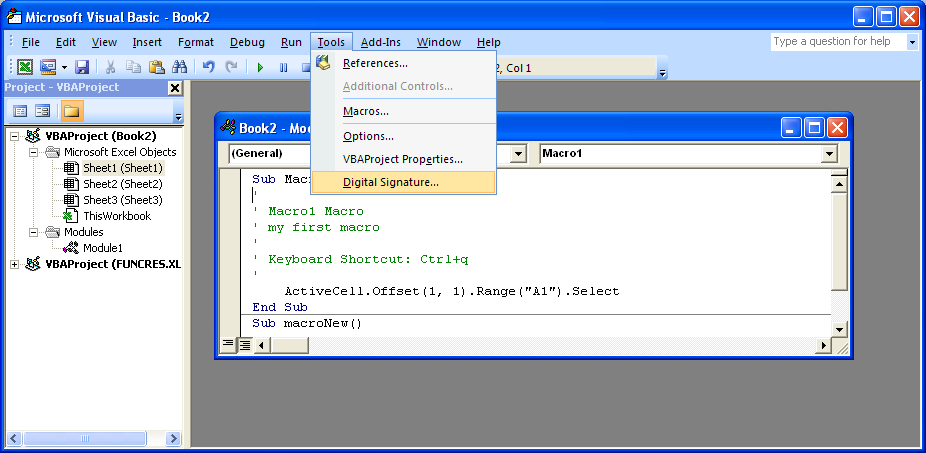Viewport: 926px width, 453px height.
Task: Select Sheet2 (Sheet2) in project tree
Action: click(122, 184)
